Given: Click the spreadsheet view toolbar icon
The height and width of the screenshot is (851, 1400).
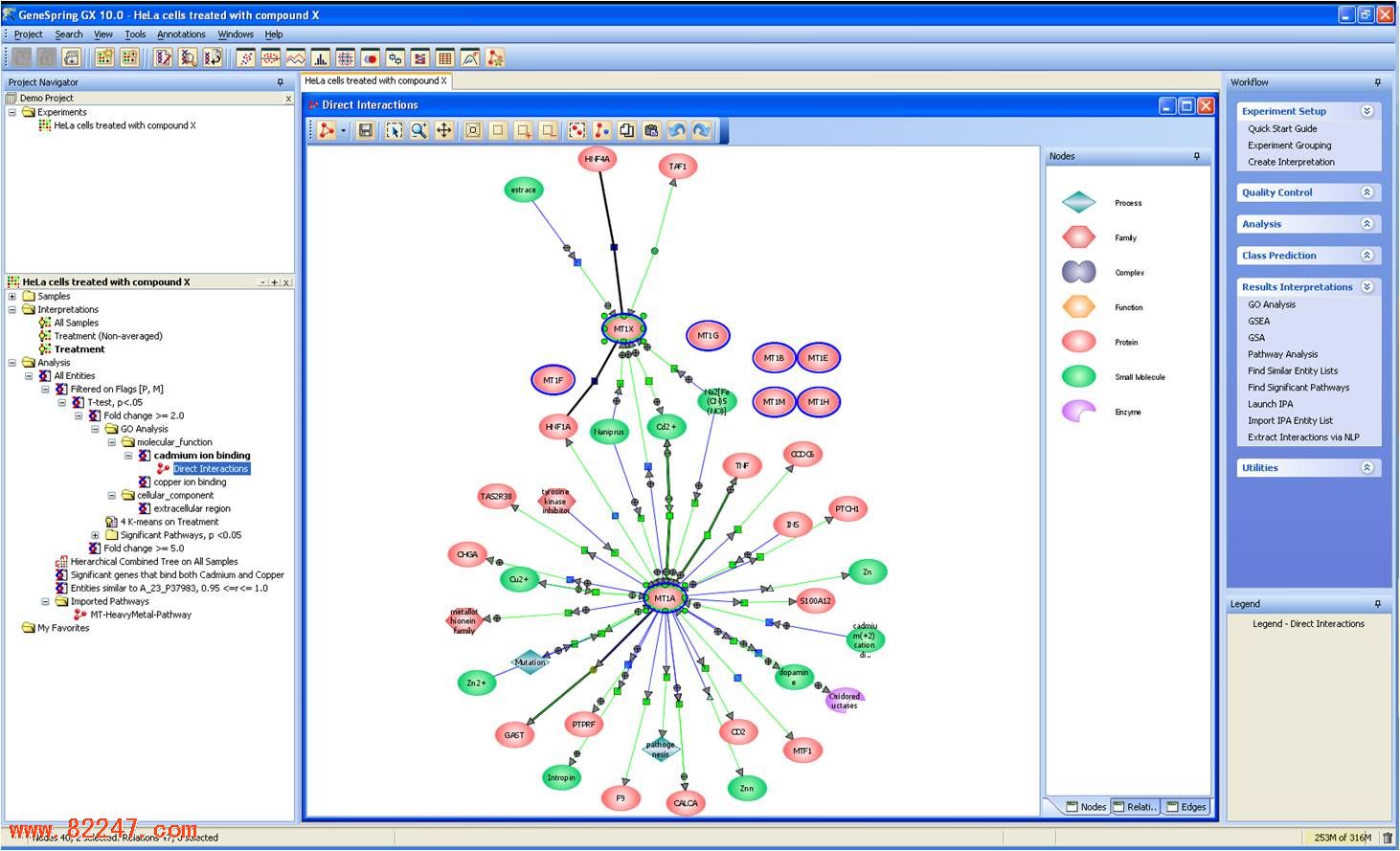Looking at the screenshot, I should tap(445, 58).
